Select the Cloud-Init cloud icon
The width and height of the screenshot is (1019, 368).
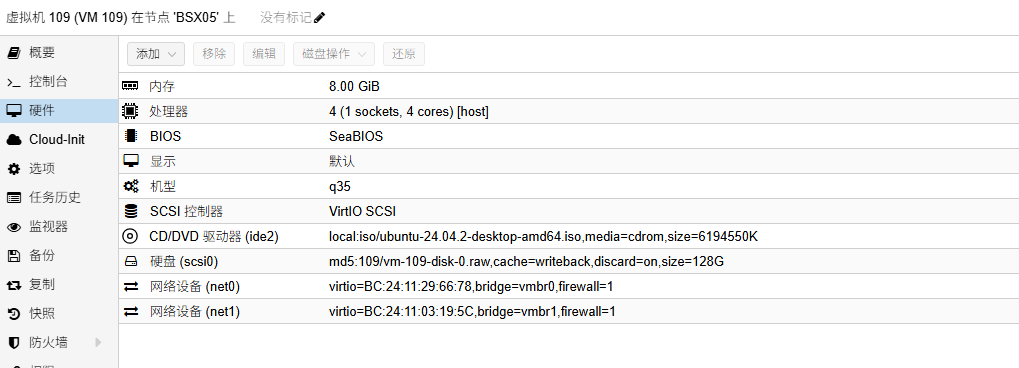point(14,140)
